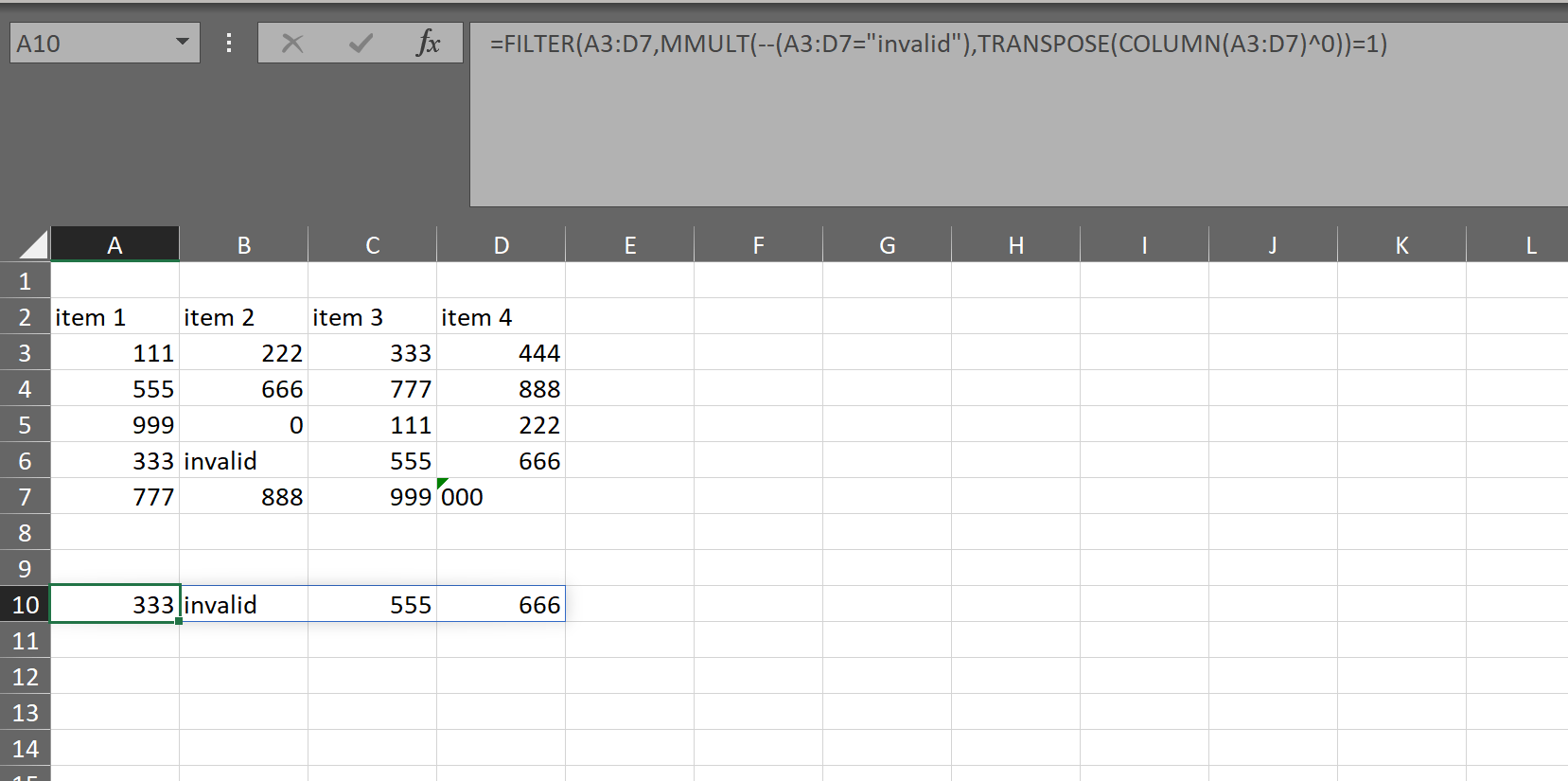1568x781 pixels.
Task: Click cell D4 with value 888
Action: tap(502, 388)
